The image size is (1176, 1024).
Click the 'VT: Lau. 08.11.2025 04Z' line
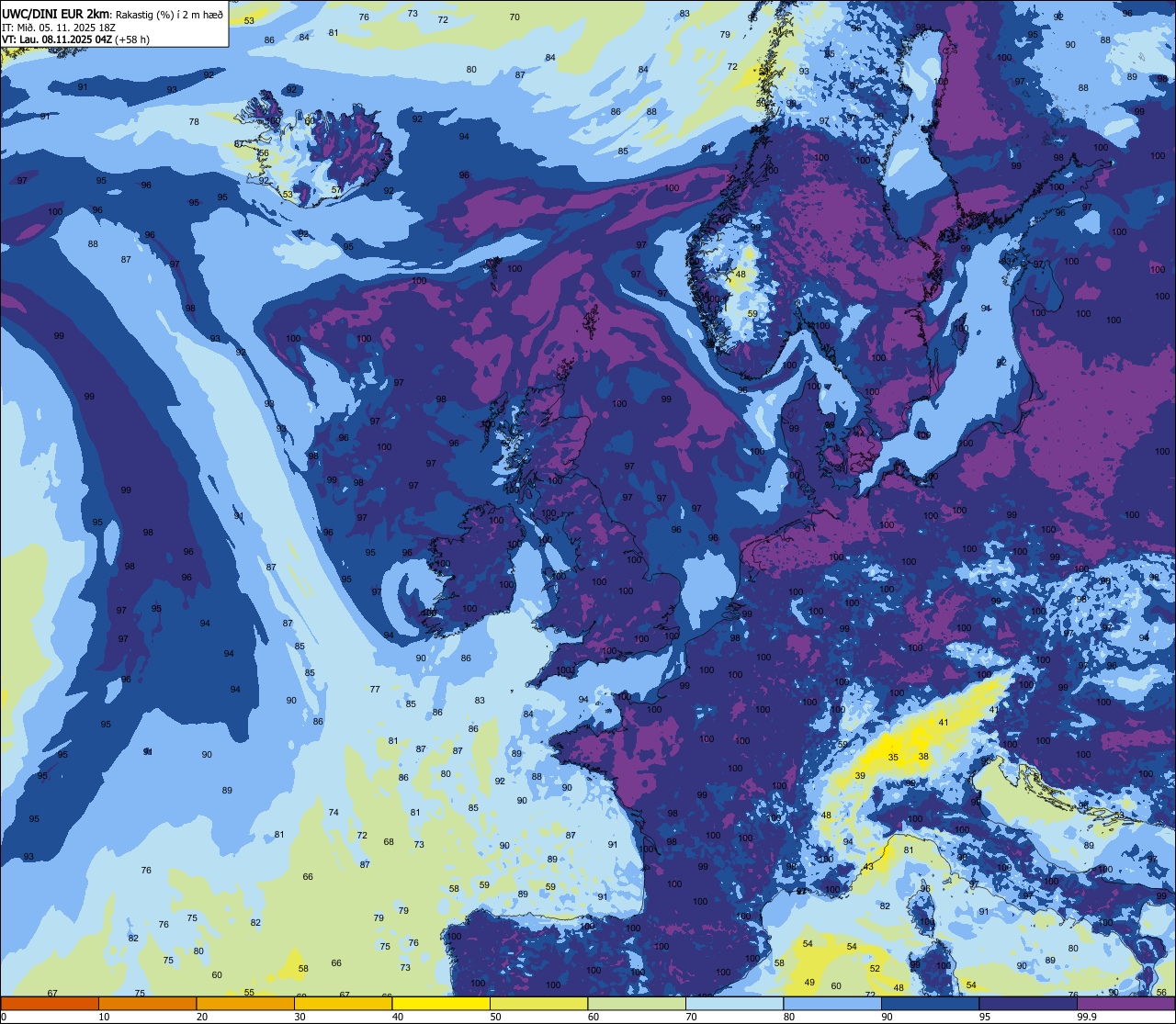click(x=56, y=39)
